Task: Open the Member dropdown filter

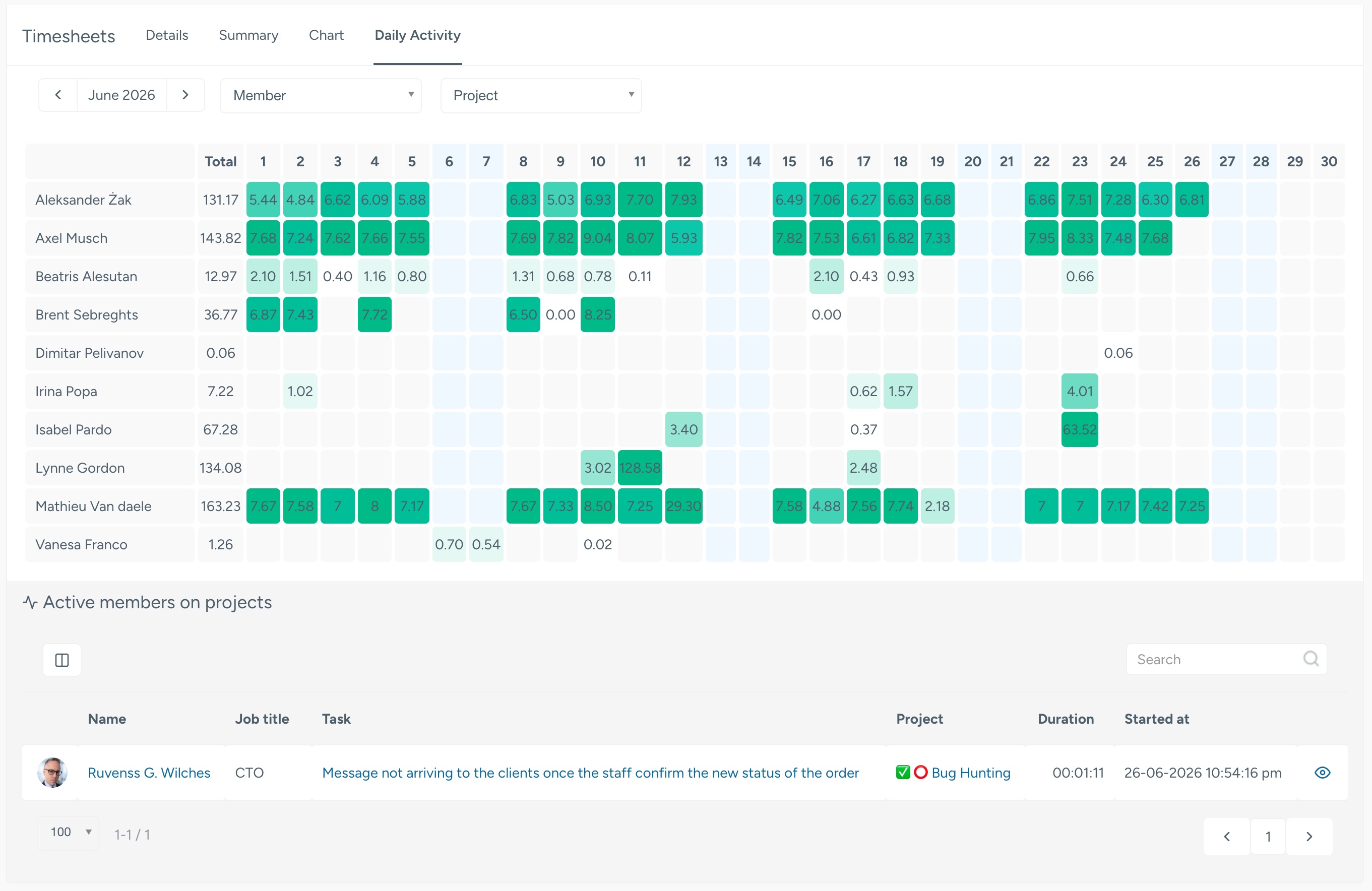Action: point(321,96)
